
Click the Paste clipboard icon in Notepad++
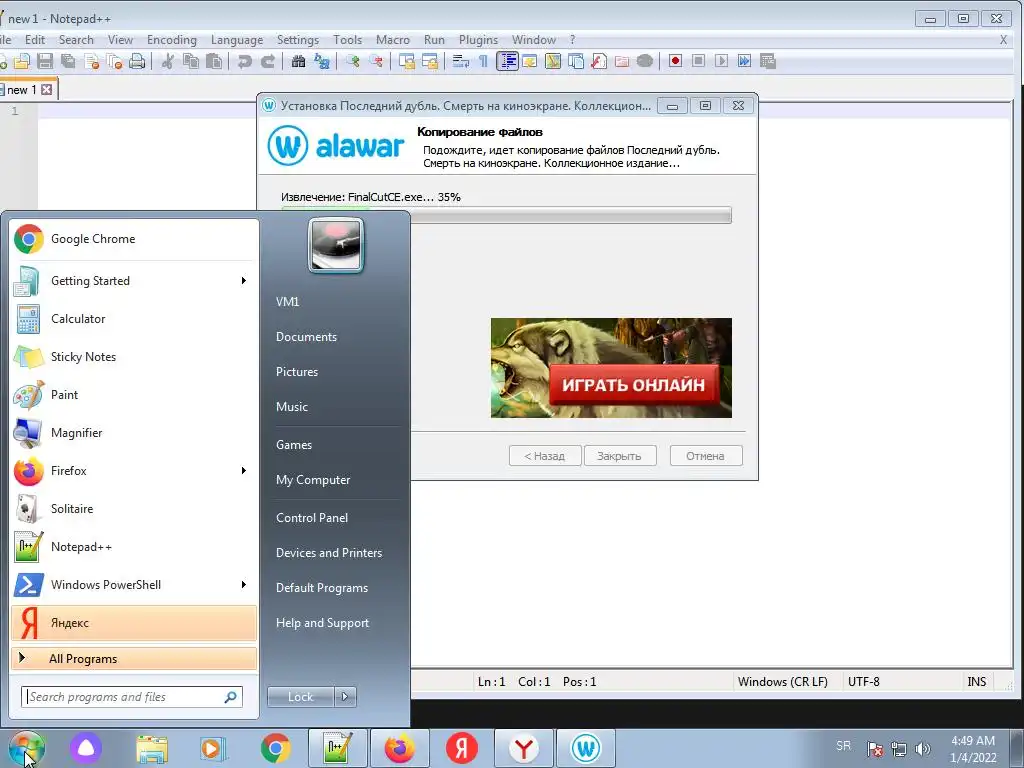coord(214,61)
